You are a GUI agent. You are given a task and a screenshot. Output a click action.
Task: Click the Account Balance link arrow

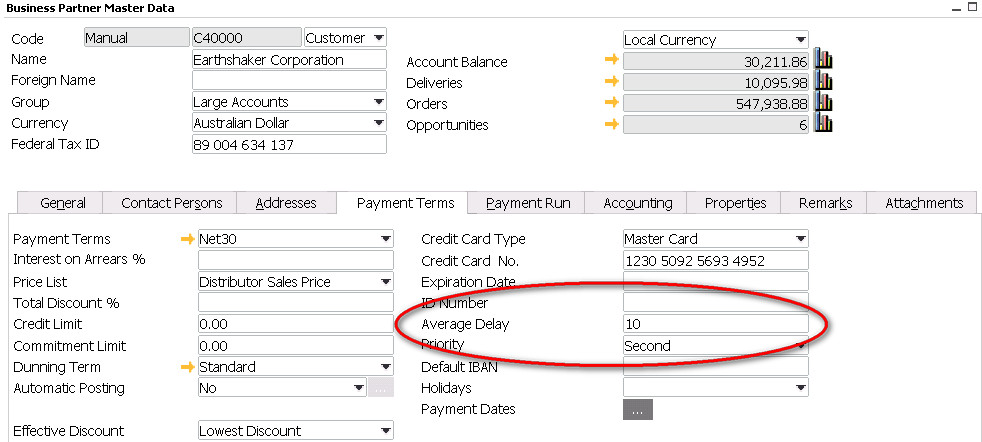coord(612,61)
